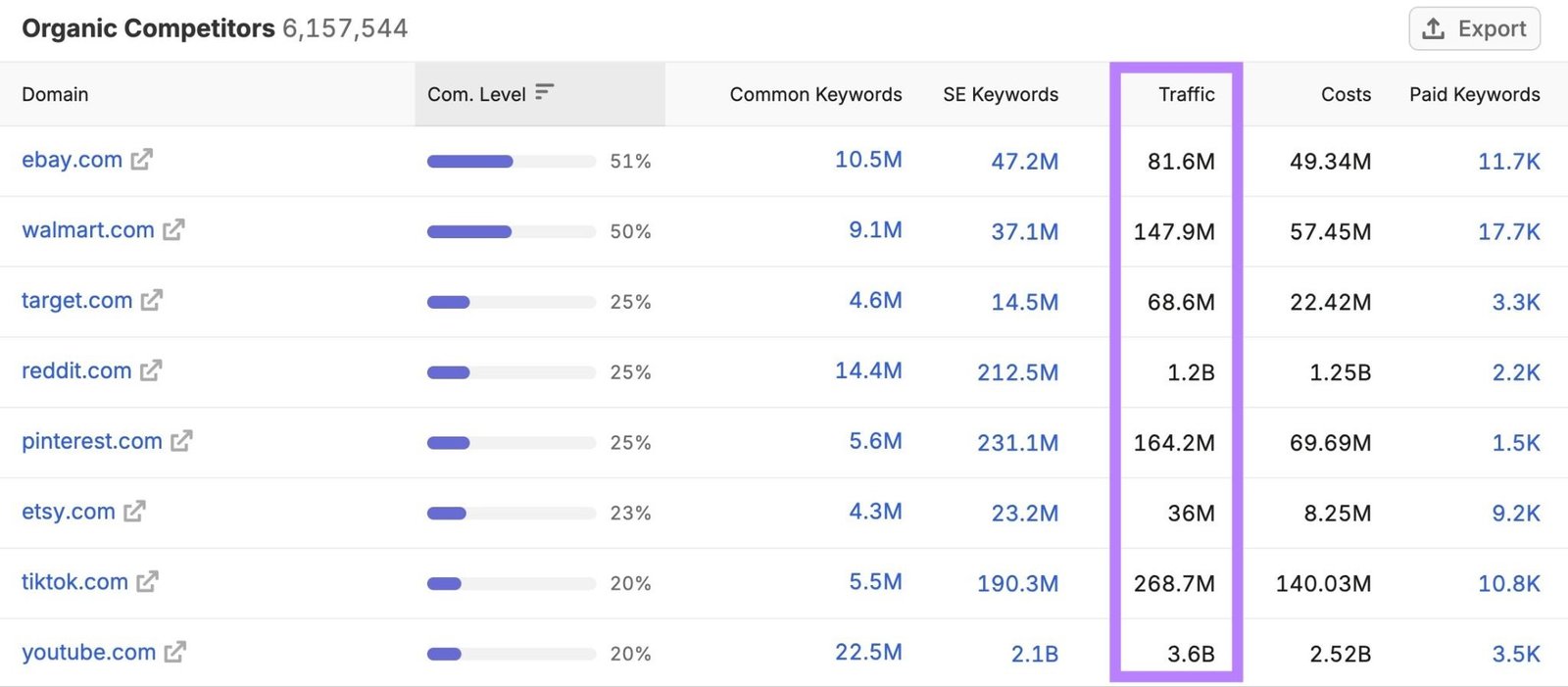Open tiktok.com paid keywords 10.8K
The width and height of the screenshot is (1568, 687).
[1509, 584]
